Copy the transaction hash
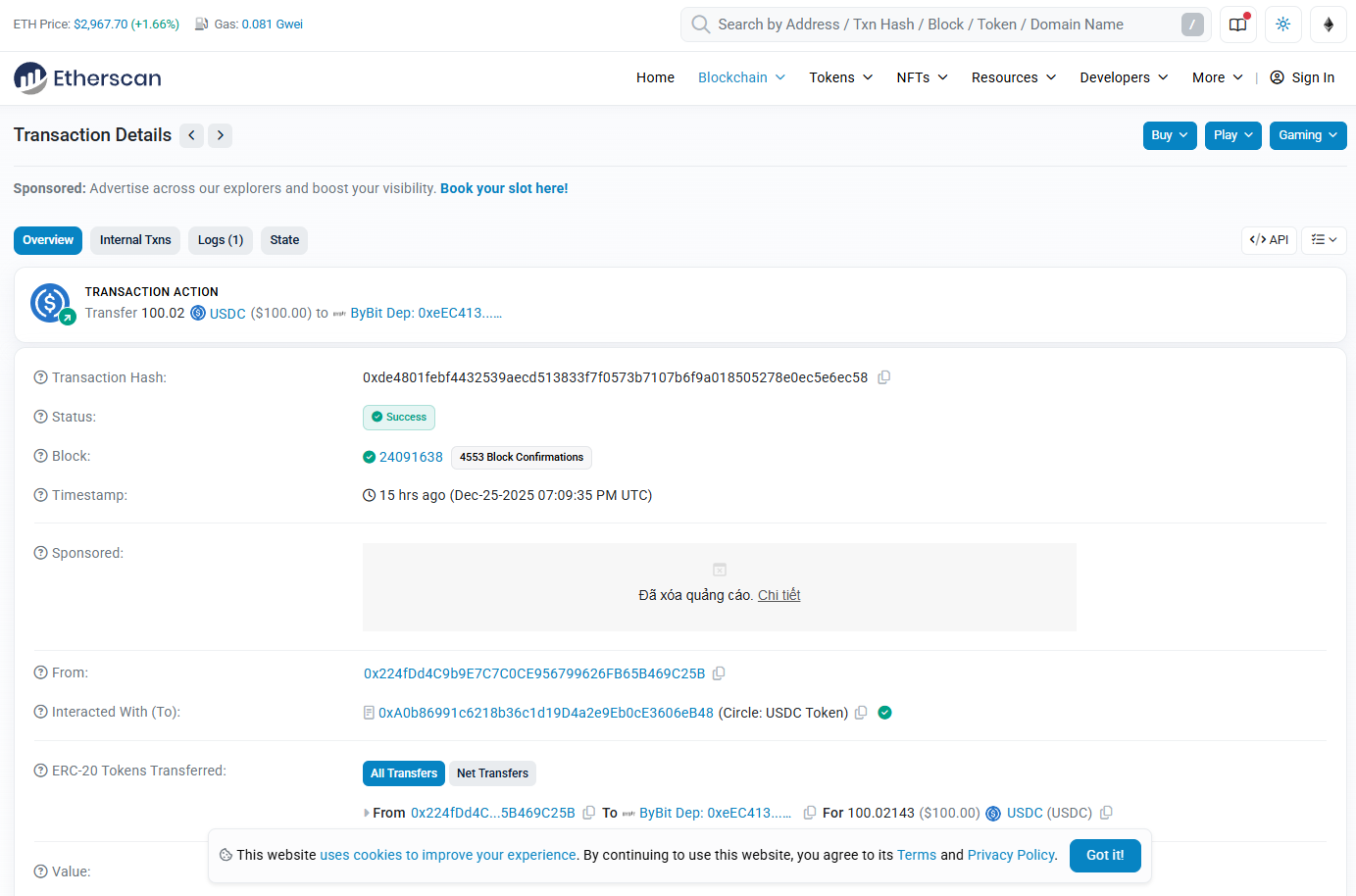 [x=883, y=377]
